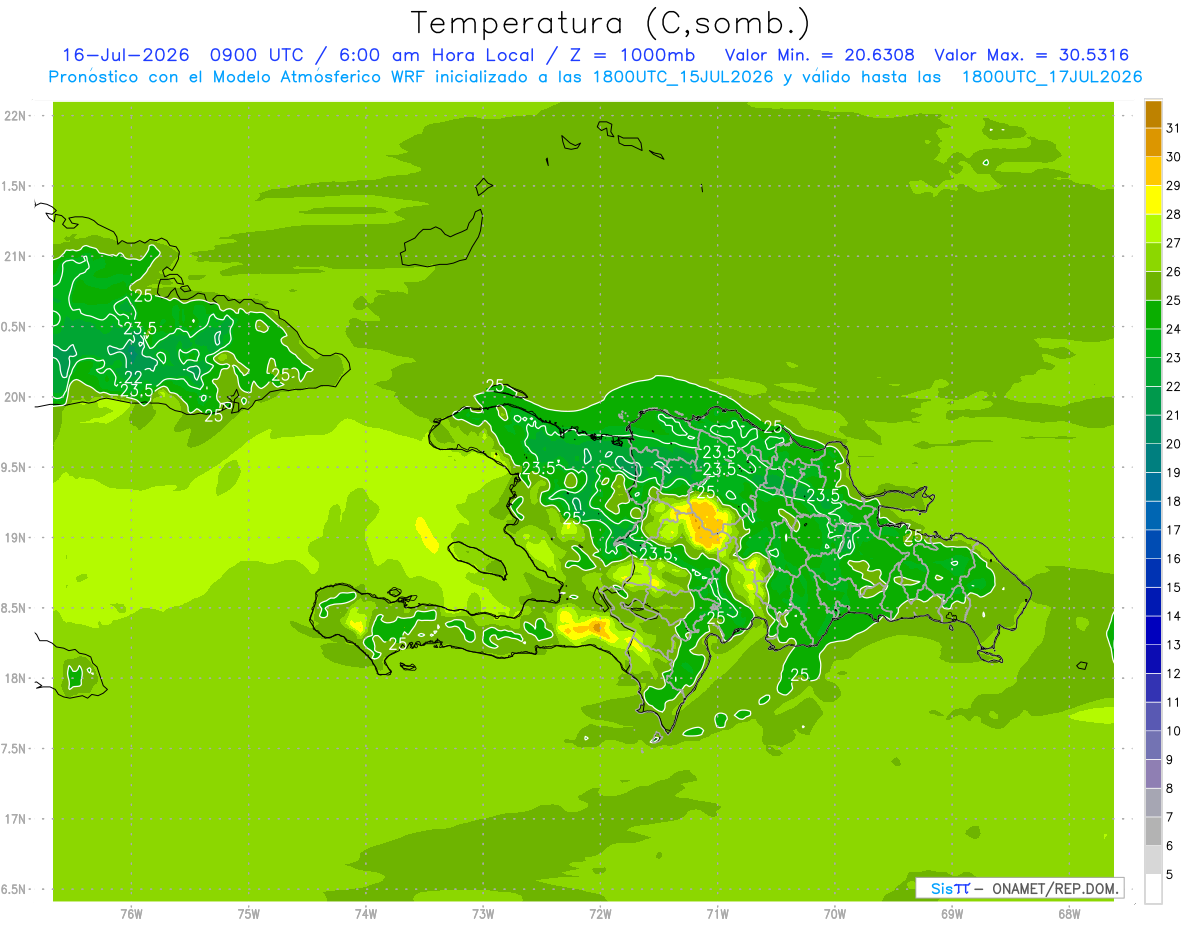Click the latitude label '22N'
Screen dimensions: 1200x927
click(16, 116)
